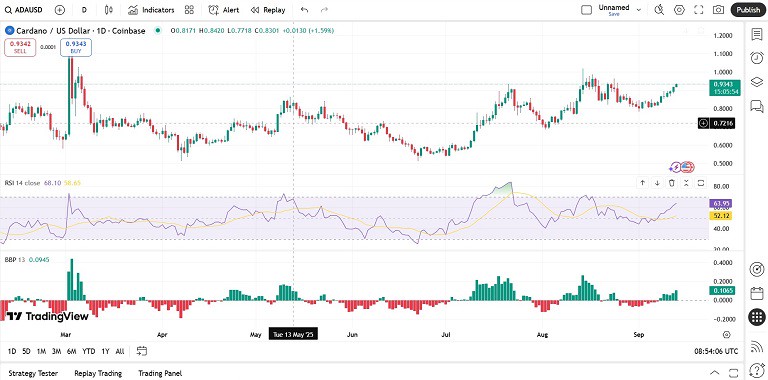Select the 1M date range

coord(41,351)
